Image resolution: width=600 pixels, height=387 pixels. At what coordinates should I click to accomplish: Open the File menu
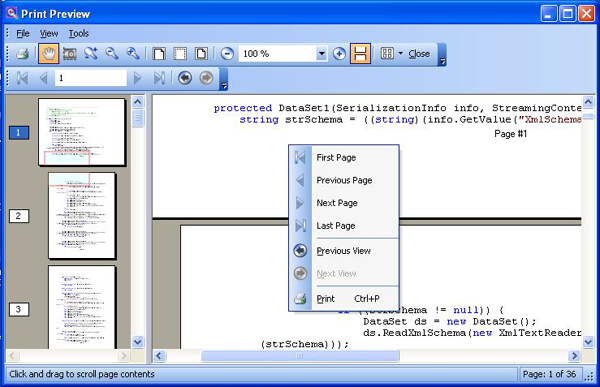point(23,34)
